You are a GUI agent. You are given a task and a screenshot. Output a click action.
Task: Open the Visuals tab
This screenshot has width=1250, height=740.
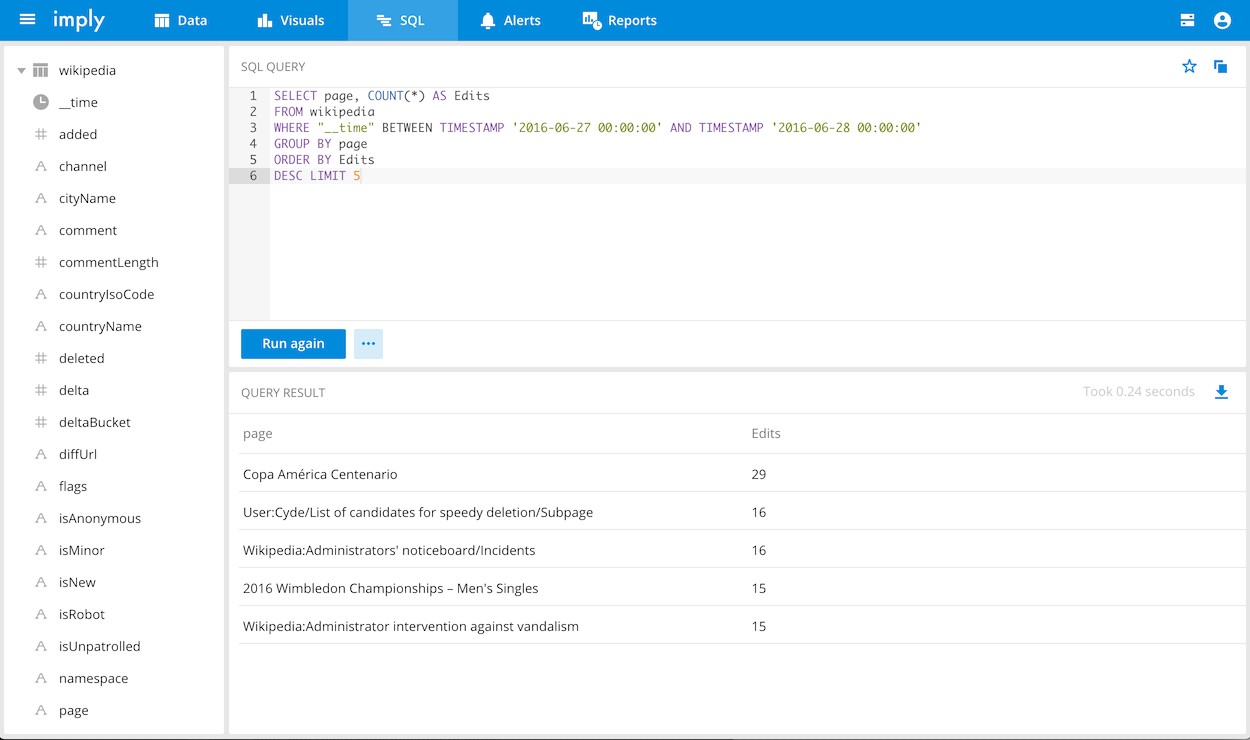point(293,20)
